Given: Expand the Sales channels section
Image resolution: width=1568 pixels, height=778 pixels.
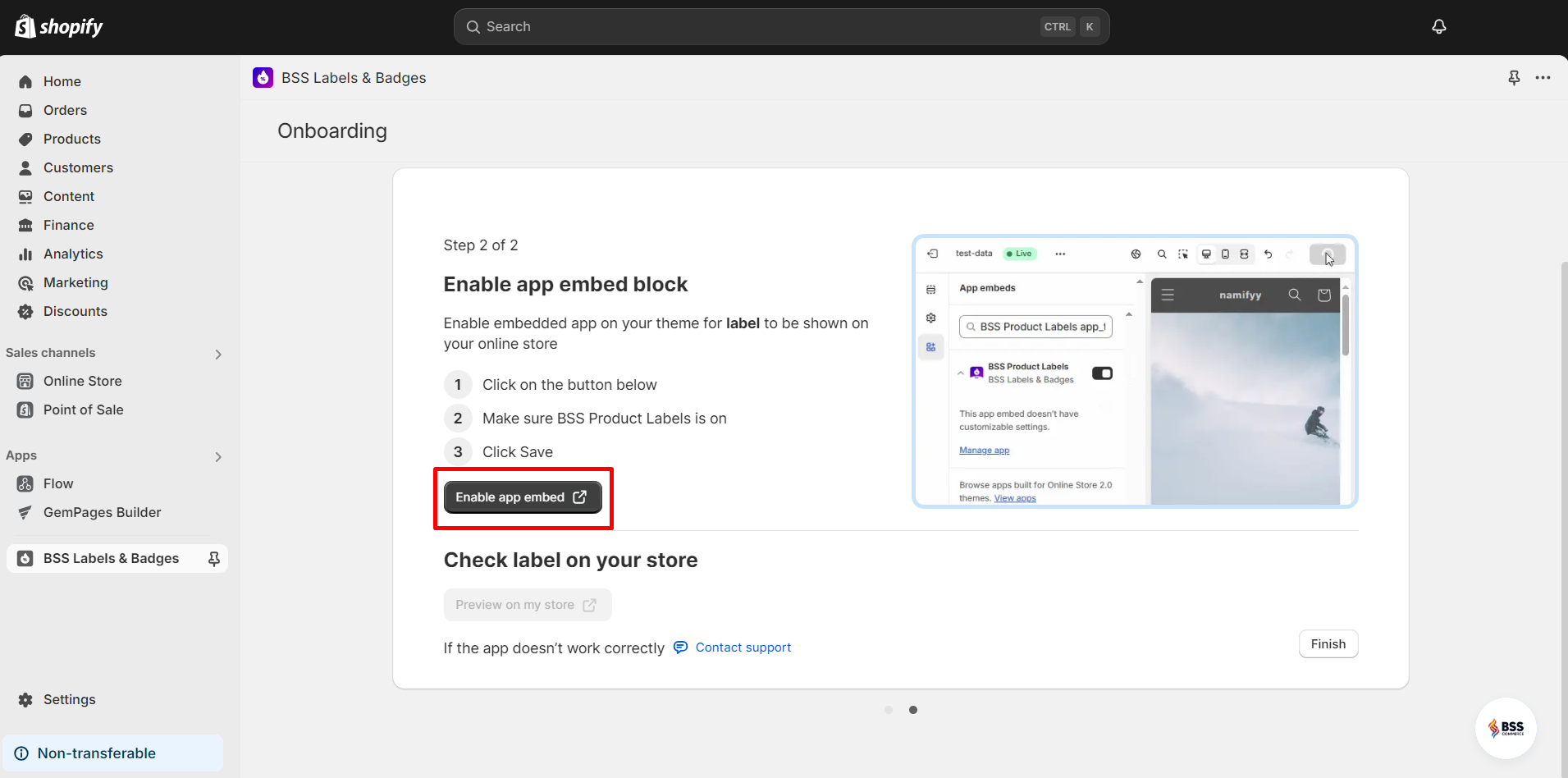Looking at the screenshot, I should coord(217,354).
